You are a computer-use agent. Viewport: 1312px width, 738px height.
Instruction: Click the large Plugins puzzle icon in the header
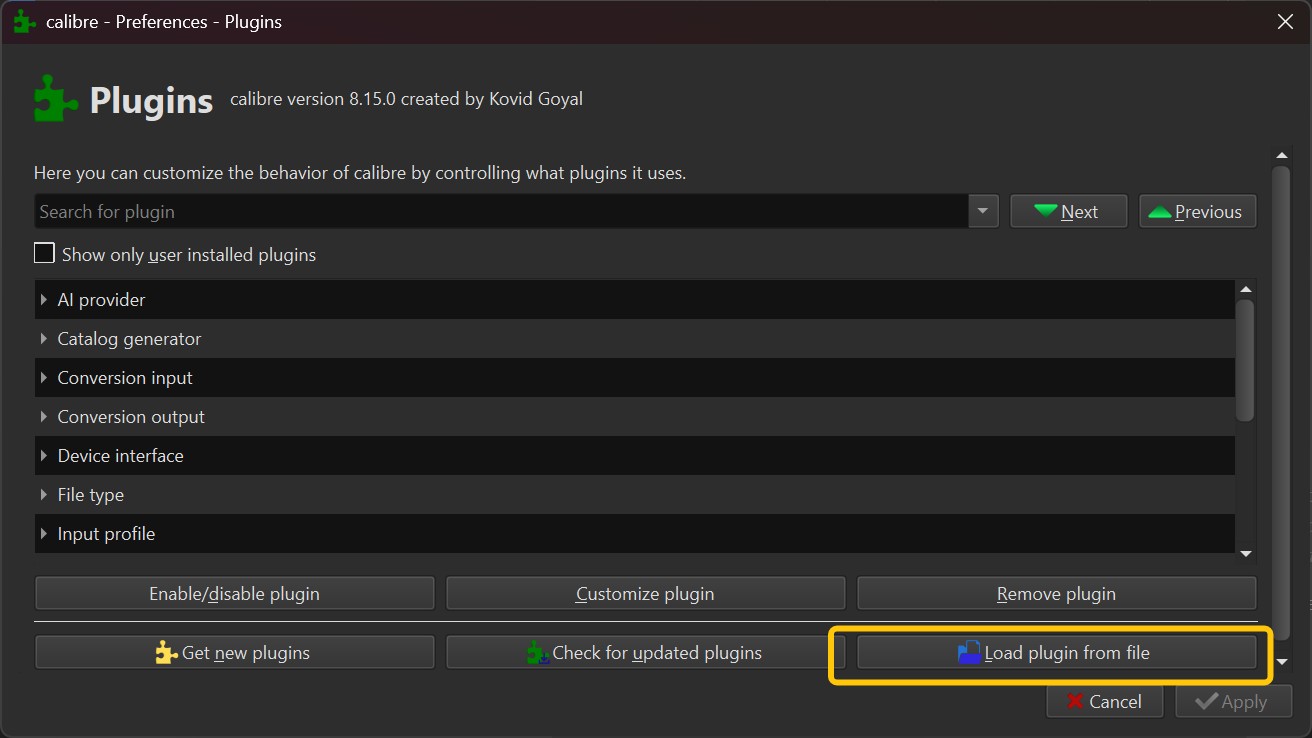pos(55,97)
